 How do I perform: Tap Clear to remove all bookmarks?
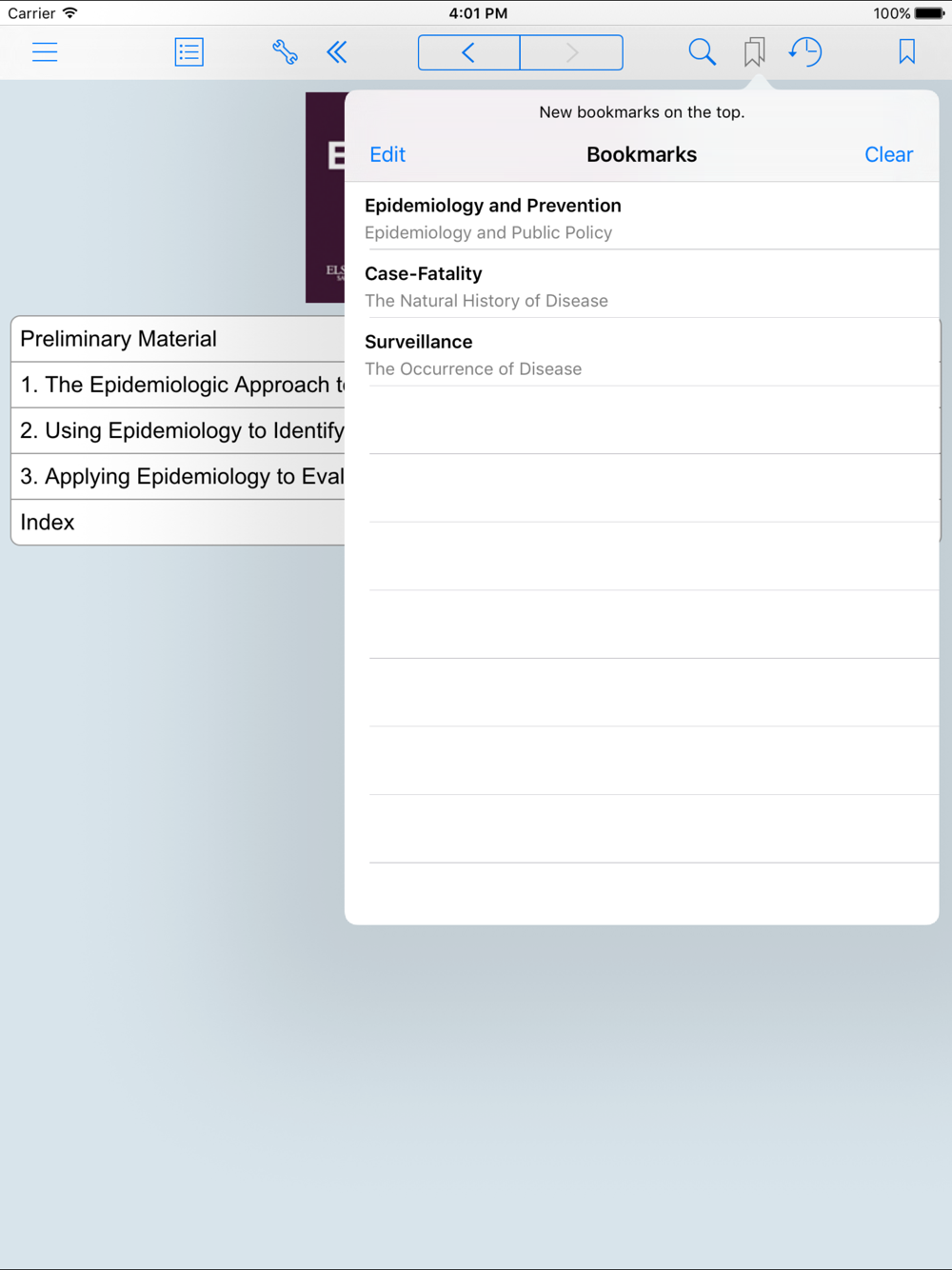(888, 154)
